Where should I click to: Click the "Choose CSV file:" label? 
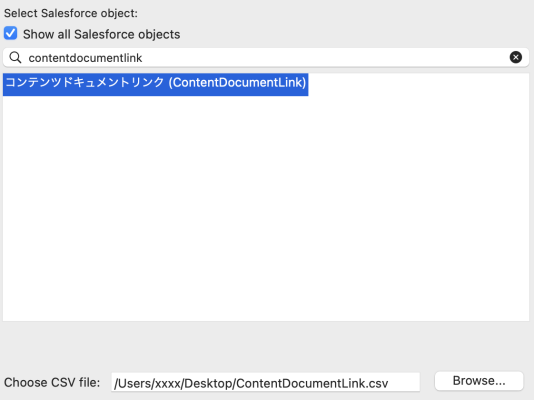[52, 382]
